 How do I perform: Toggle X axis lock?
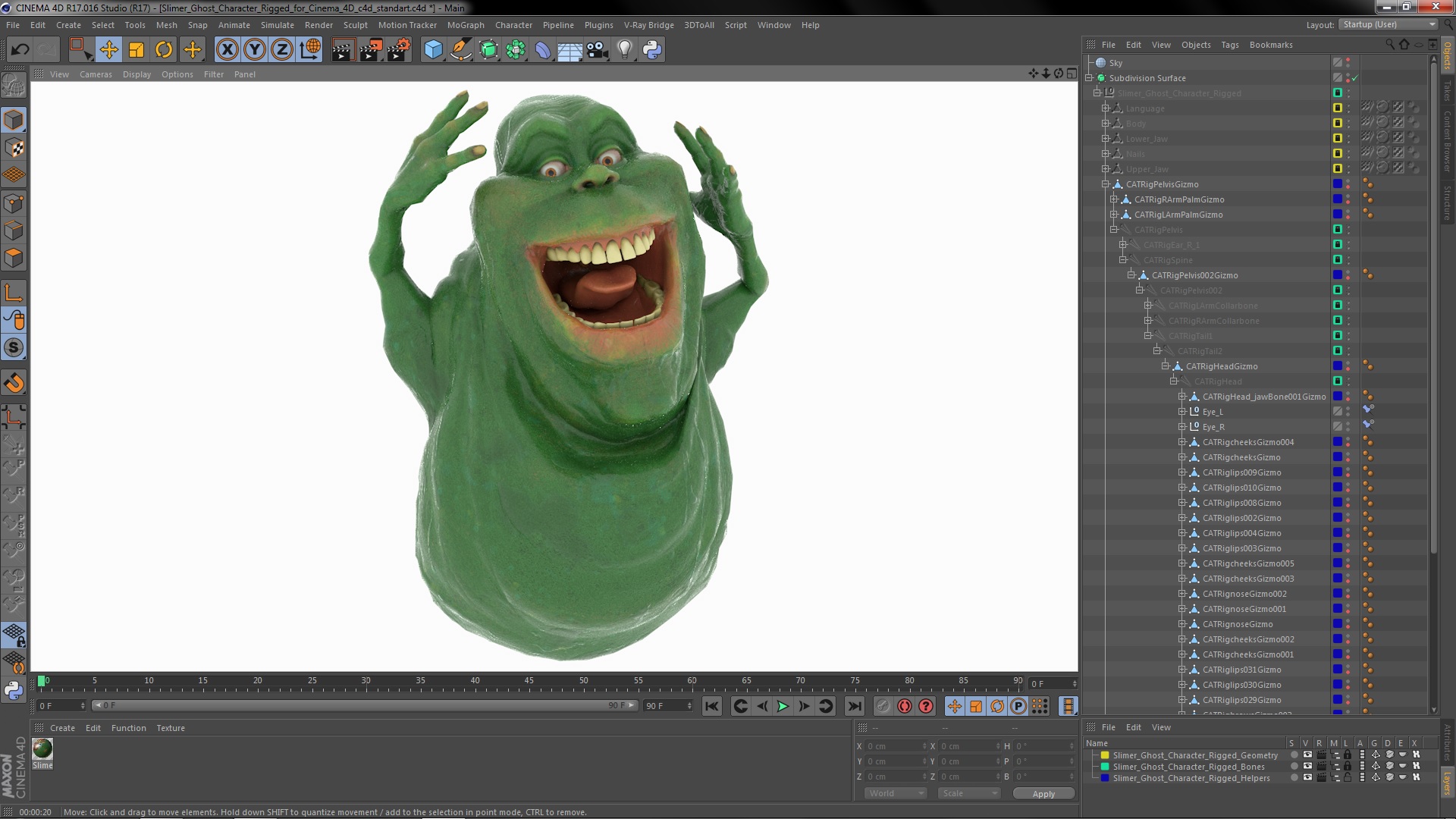[227, 50]
